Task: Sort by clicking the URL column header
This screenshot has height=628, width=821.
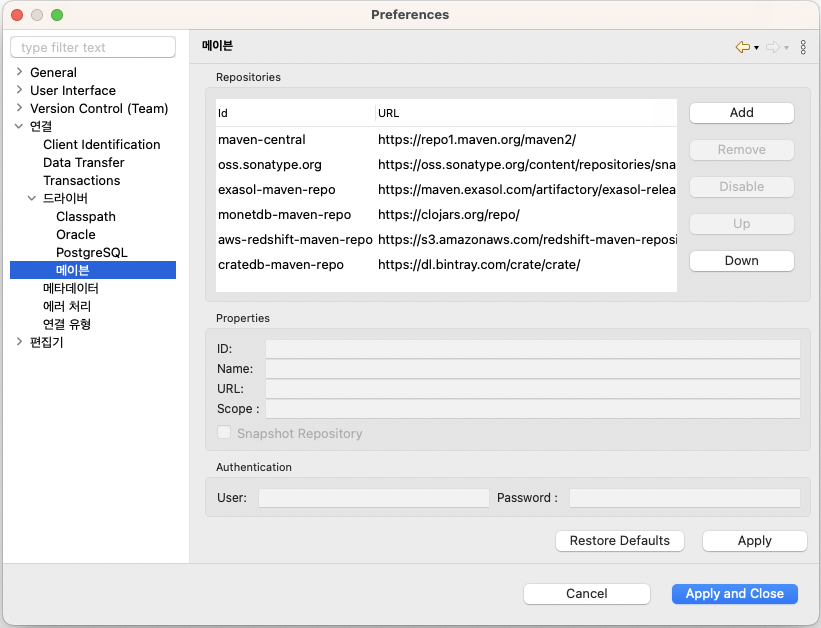Action: click(x=389, y=113)
